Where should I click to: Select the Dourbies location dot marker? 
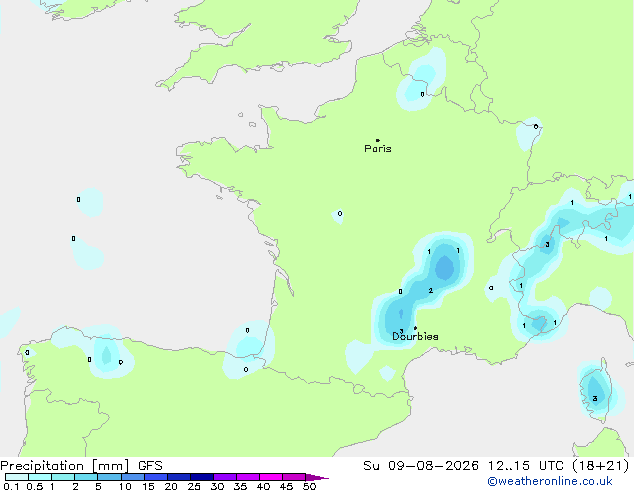[x=415, y=328]
